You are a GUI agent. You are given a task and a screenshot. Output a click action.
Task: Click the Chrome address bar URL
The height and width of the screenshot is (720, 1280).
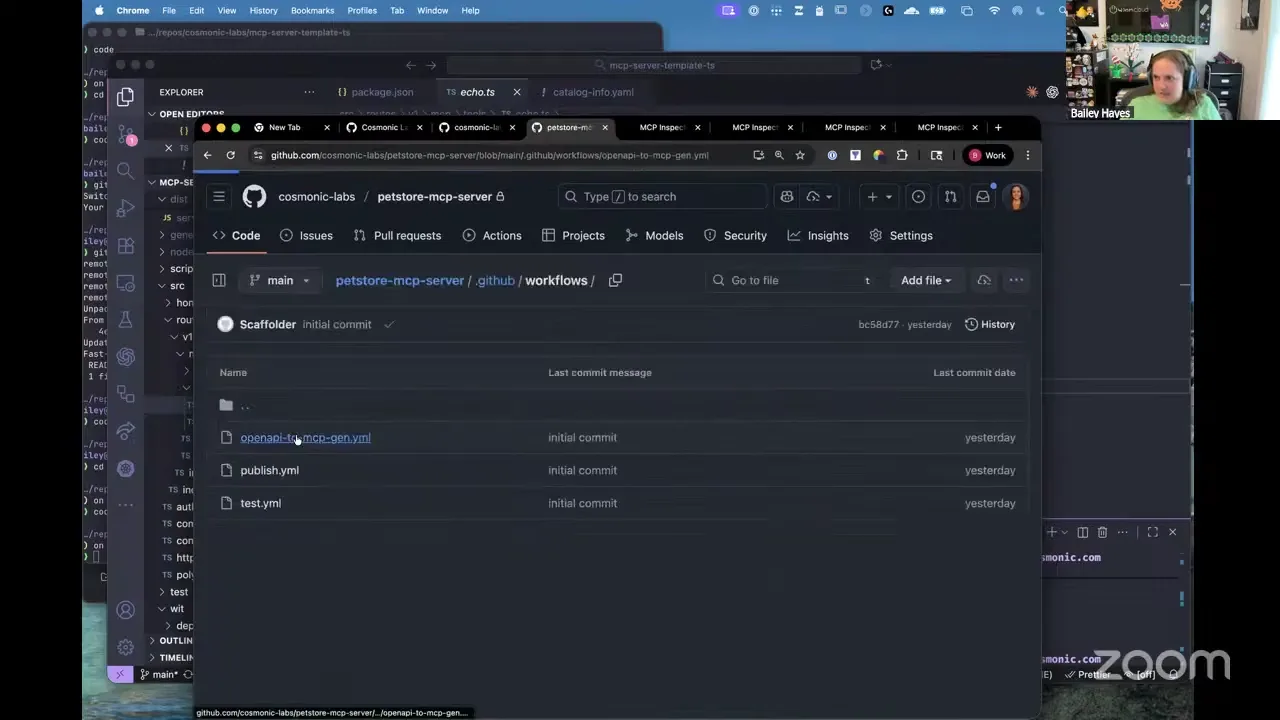489,156
